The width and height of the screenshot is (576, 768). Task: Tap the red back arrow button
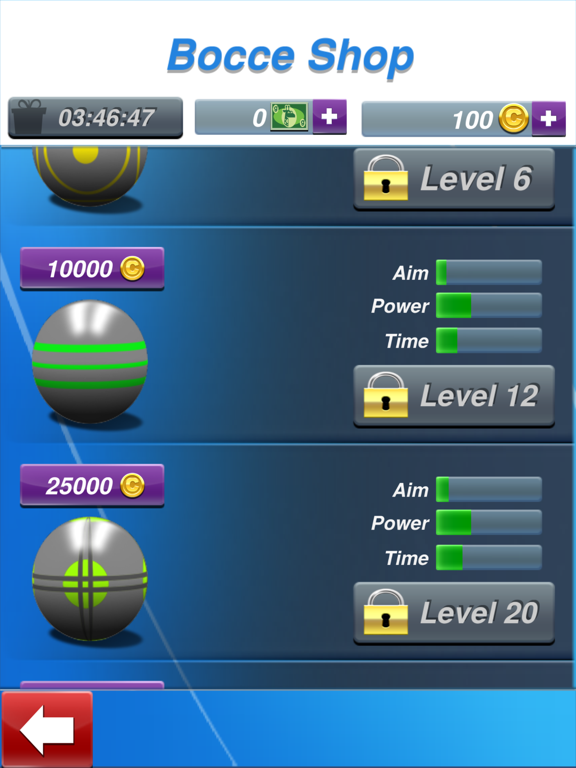pyautogui.click(x=47, y=729)
